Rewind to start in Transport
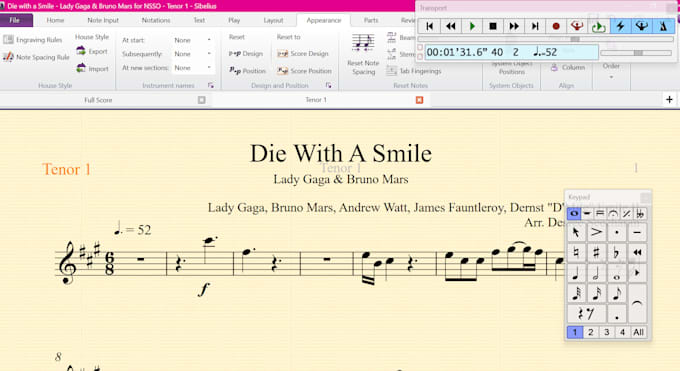The width and height of the screenshot is (680, 371). (x=429, y=26)
